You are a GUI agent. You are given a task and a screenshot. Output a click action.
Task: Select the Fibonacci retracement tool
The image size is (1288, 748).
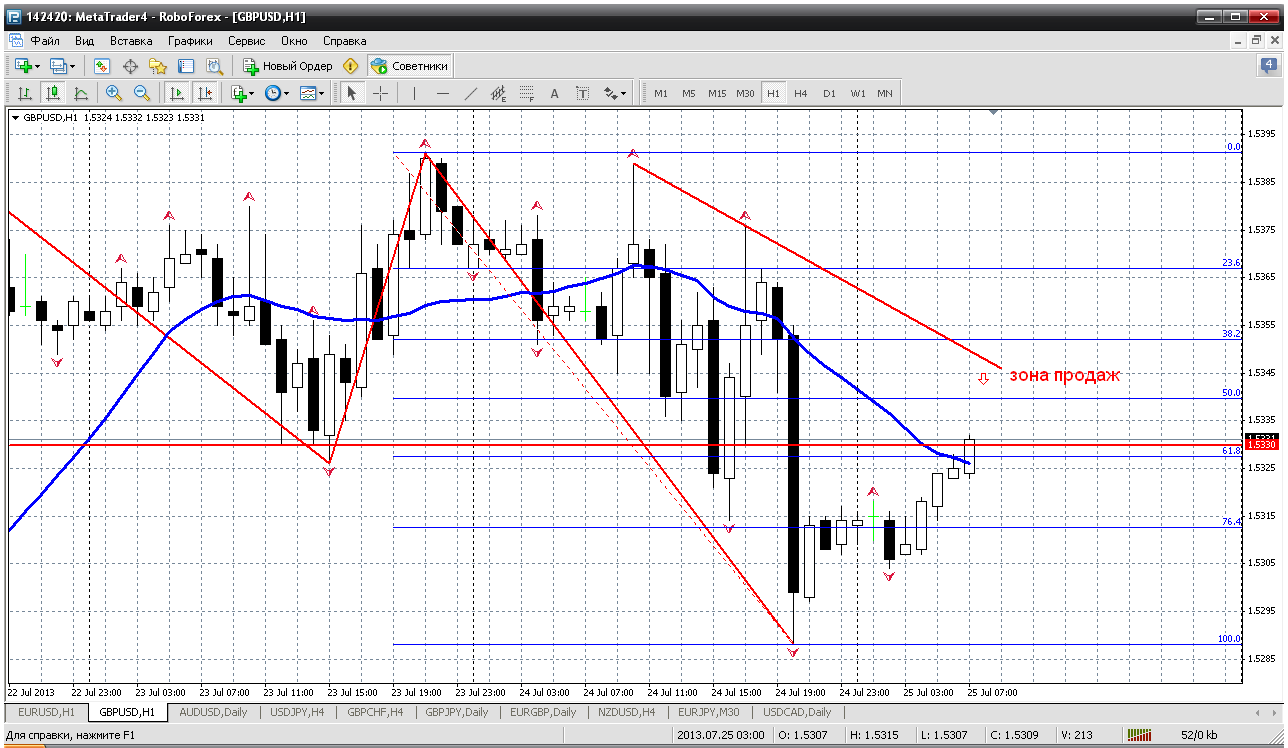(527, 93)
